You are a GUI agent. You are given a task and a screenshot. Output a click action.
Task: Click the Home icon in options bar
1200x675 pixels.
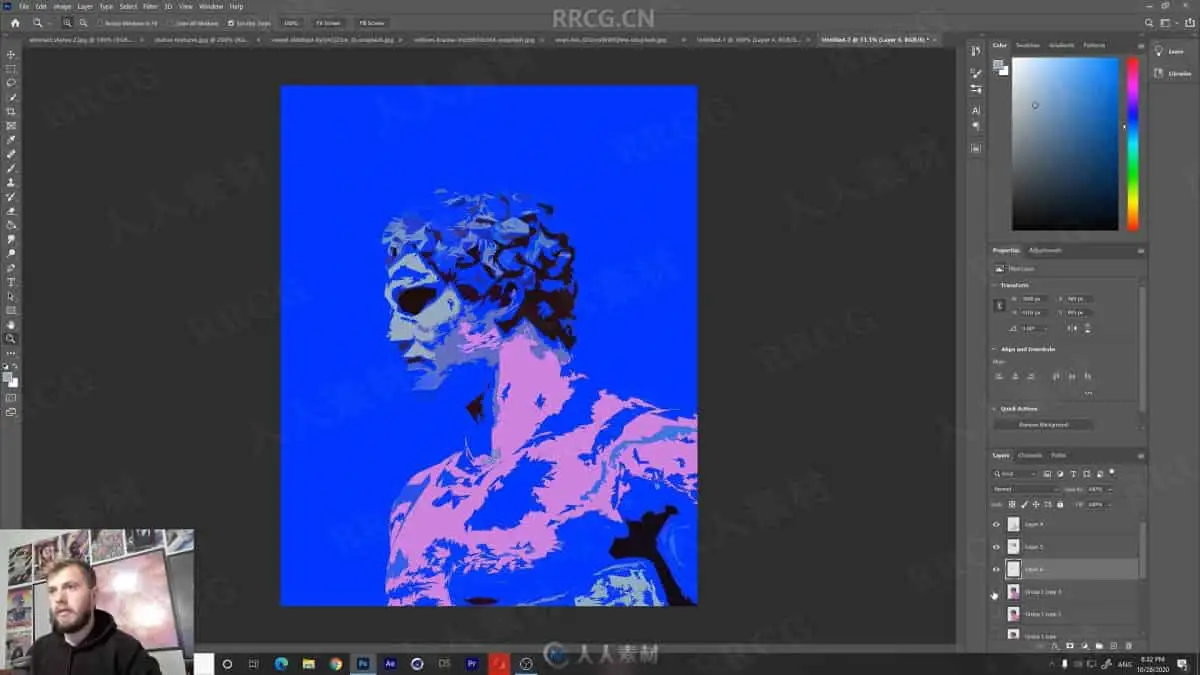click(x=14, y=22)
